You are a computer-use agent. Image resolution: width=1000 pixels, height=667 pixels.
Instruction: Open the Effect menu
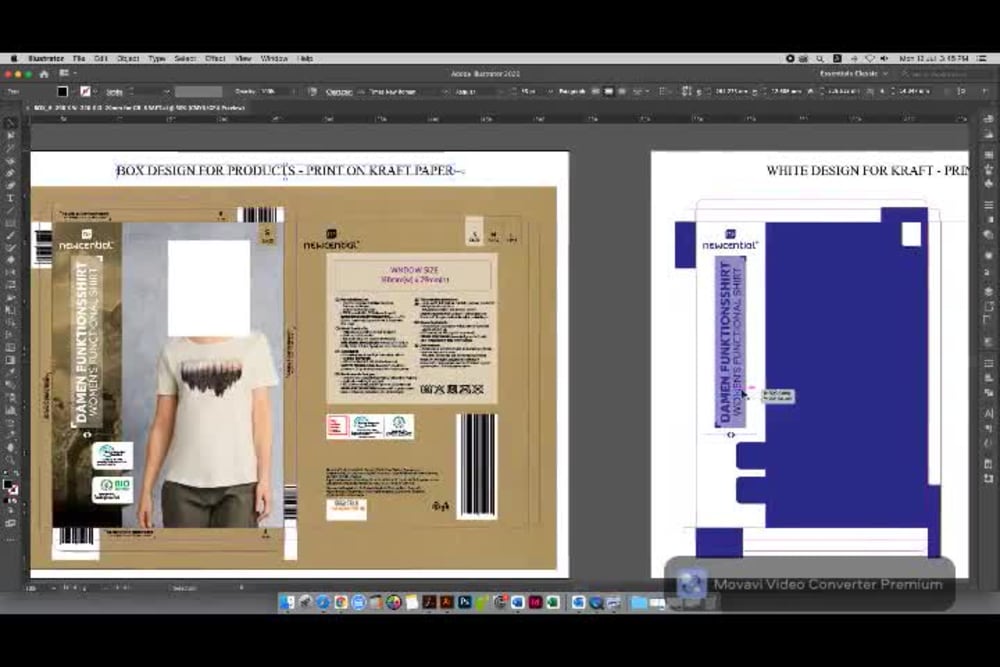click(216, 59)
